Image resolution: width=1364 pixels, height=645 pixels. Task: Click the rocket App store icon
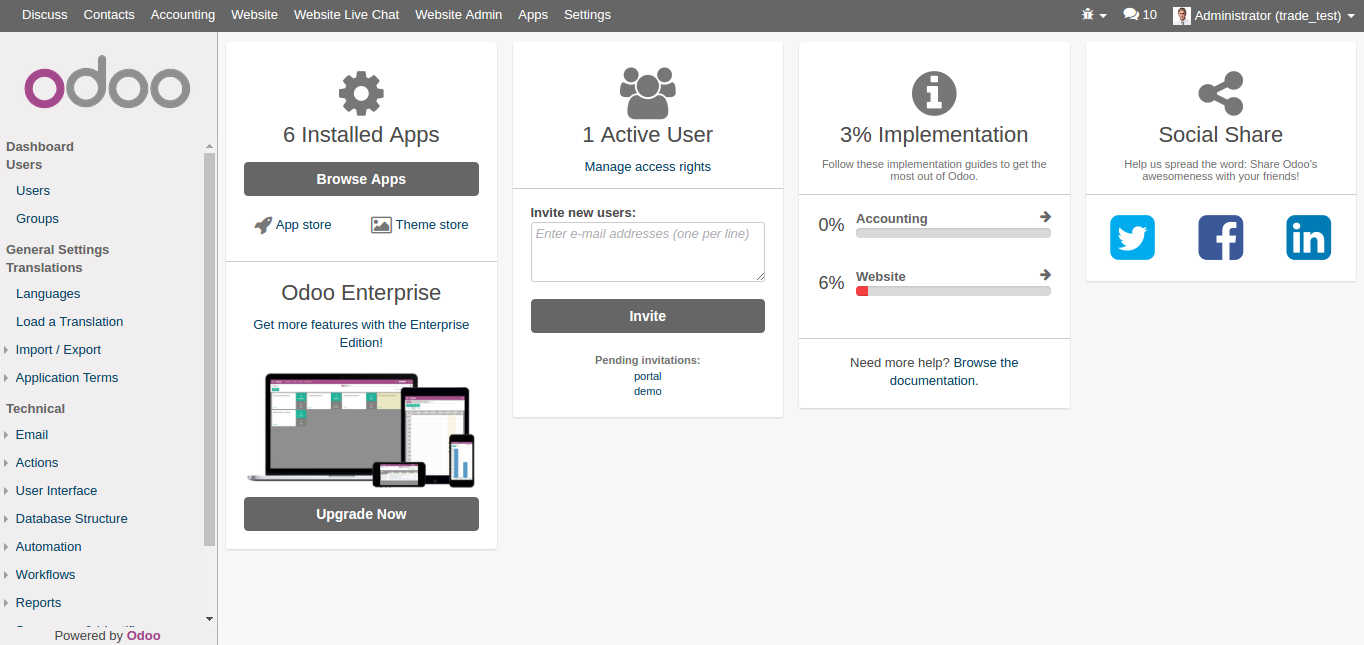click(x=263, y=225)
